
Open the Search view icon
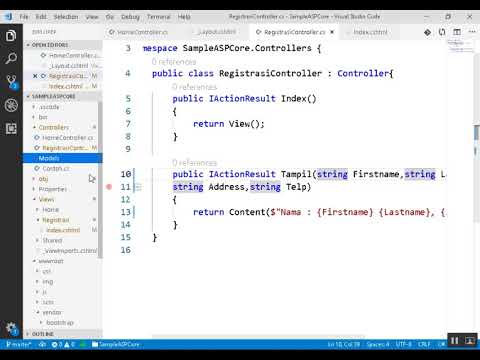pyautogui.click(x=11, y=59)
